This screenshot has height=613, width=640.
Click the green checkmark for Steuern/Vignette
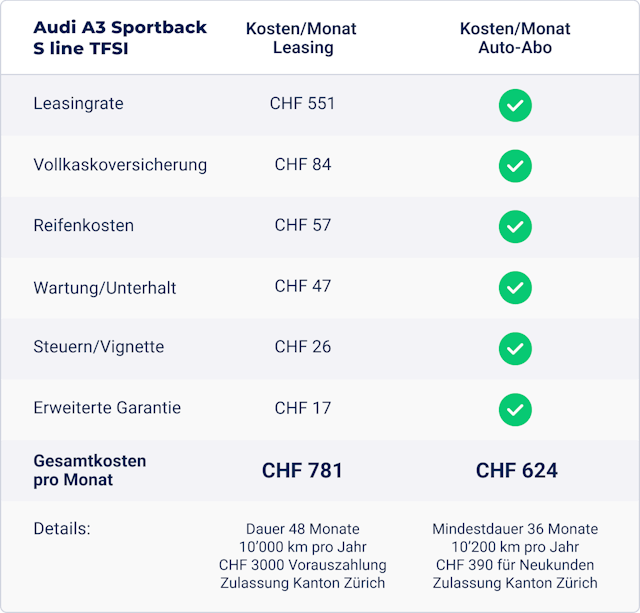(x=515, y=348)
